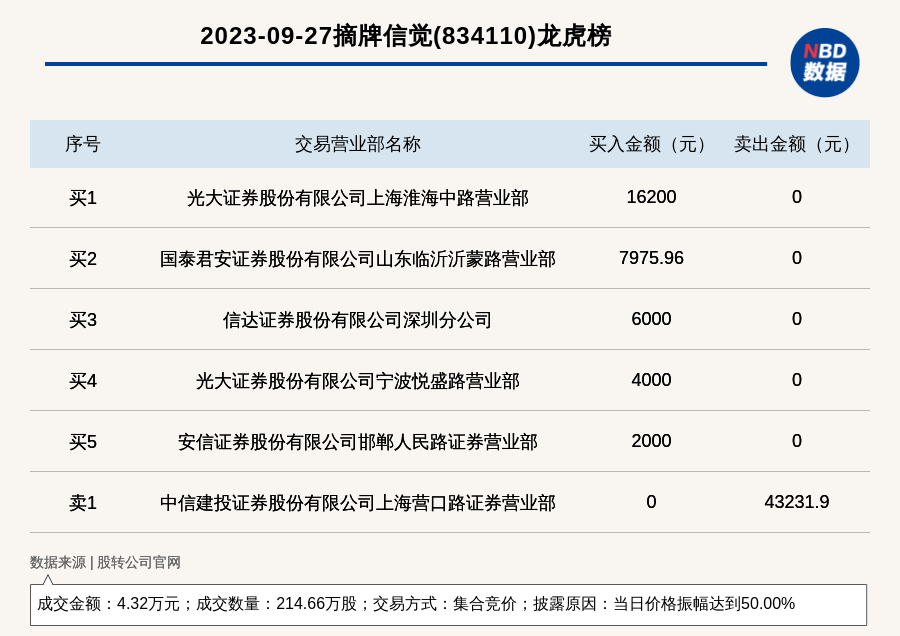Click the 成交金额：4.32万元 summary box
Image resolution: width=900 pixels, height=636 pixels.
click(448, 604)
